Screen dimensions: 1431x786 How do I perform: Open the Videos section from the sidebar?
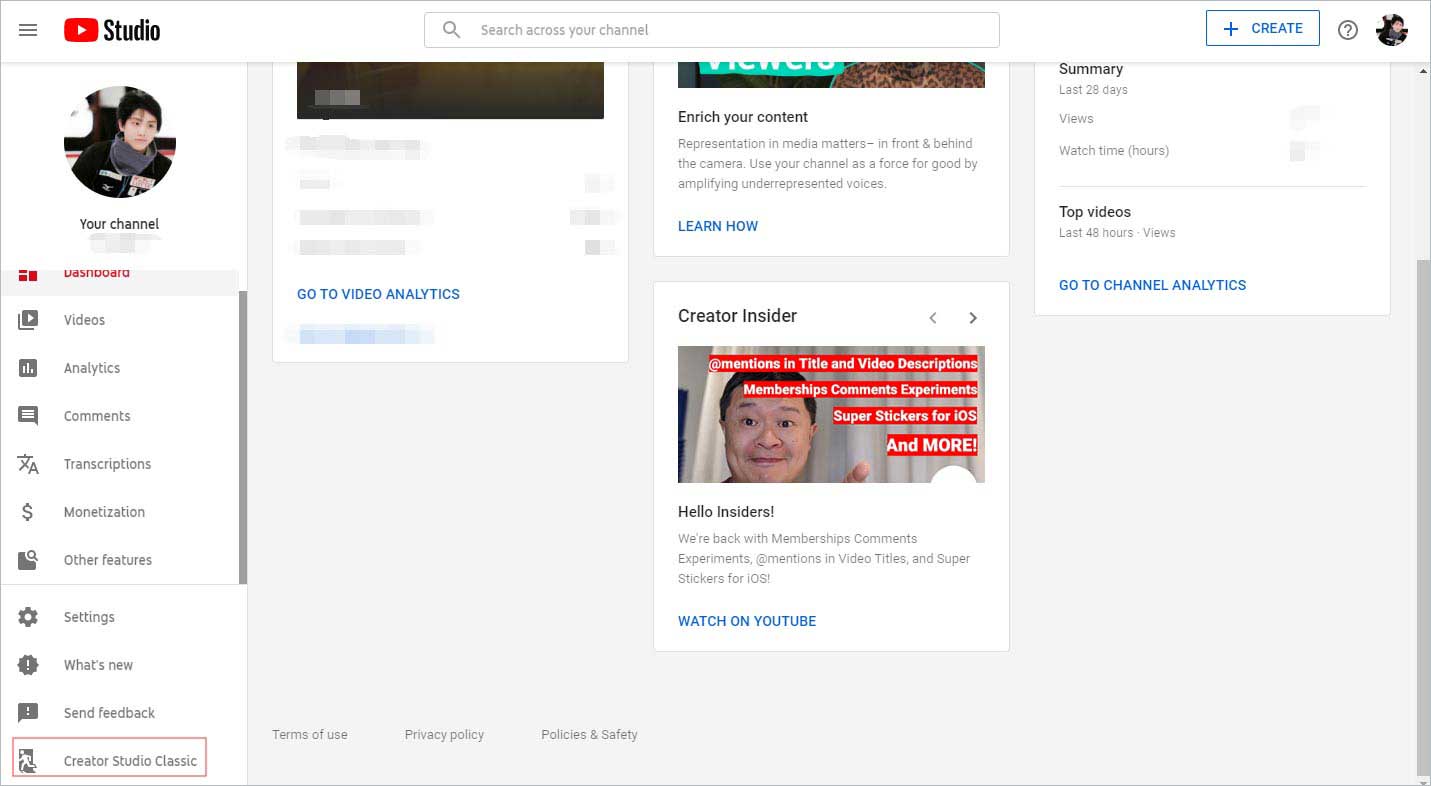pos(84,320)
